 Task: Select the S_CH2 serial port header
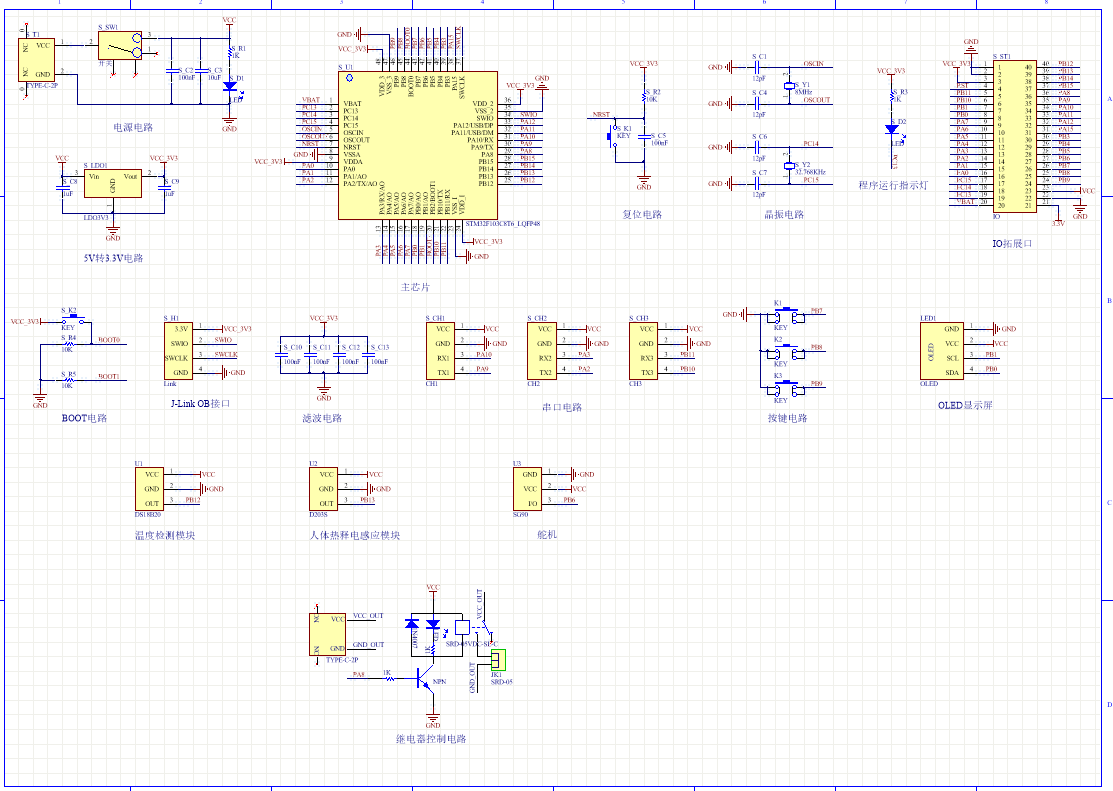tap(541, 351)
